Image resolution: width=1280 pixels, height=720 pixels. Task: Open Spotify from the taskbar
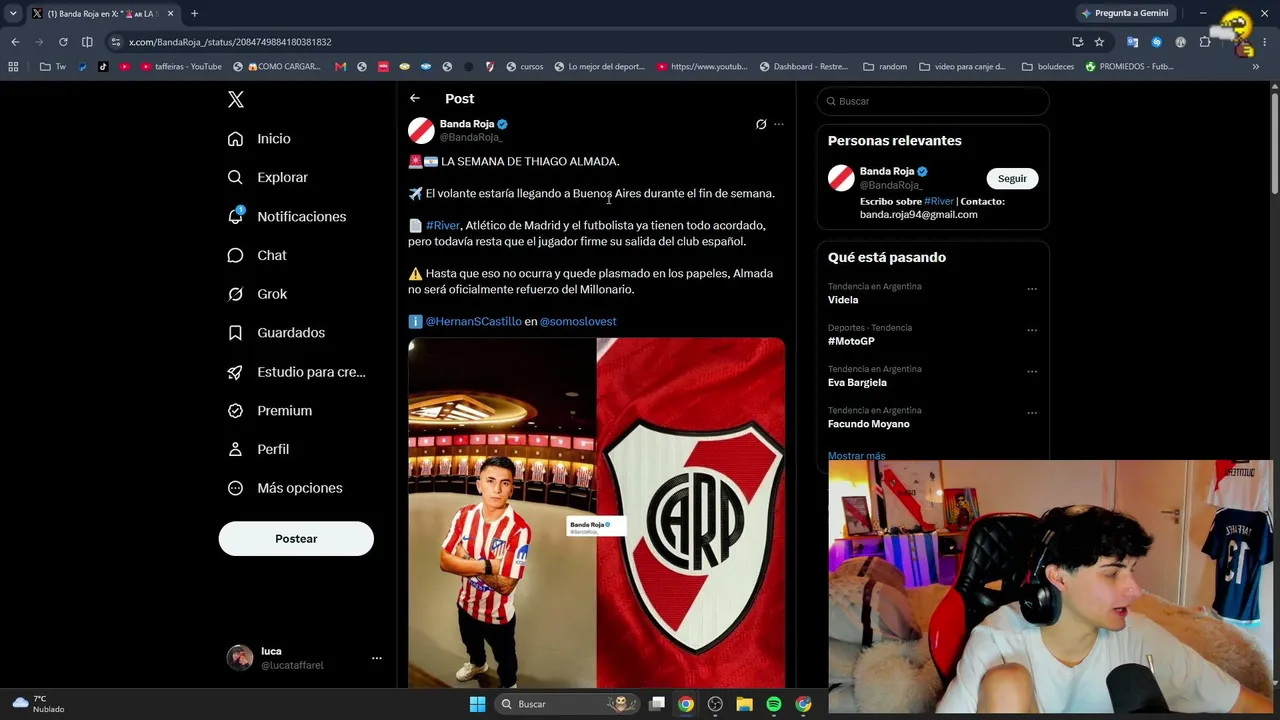(x=774, y=704)
